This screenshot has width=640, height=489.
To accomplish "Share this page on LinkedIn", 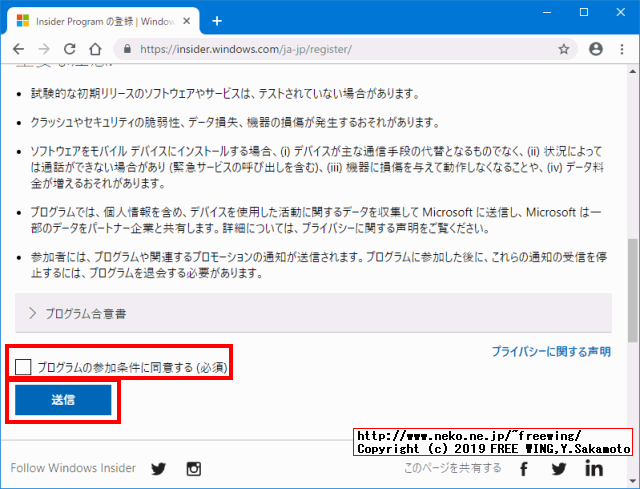I will click(594, 468).
